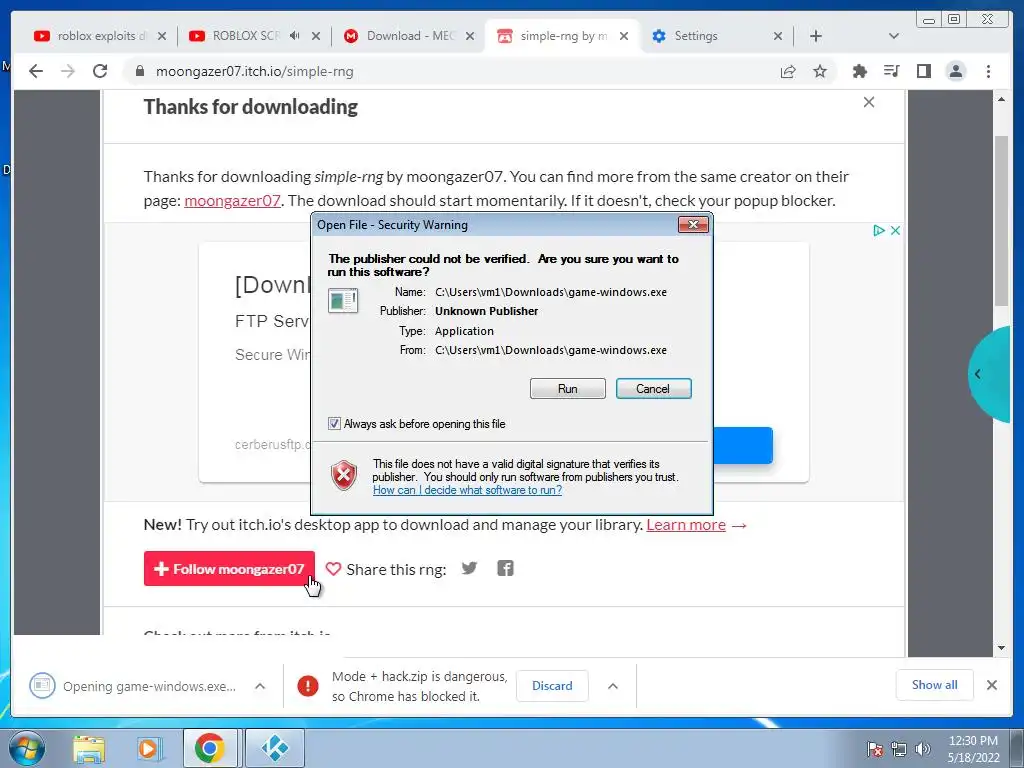Open the Chrome profile avatar
The image size is (1024, 768).
[x=956, y=71]
